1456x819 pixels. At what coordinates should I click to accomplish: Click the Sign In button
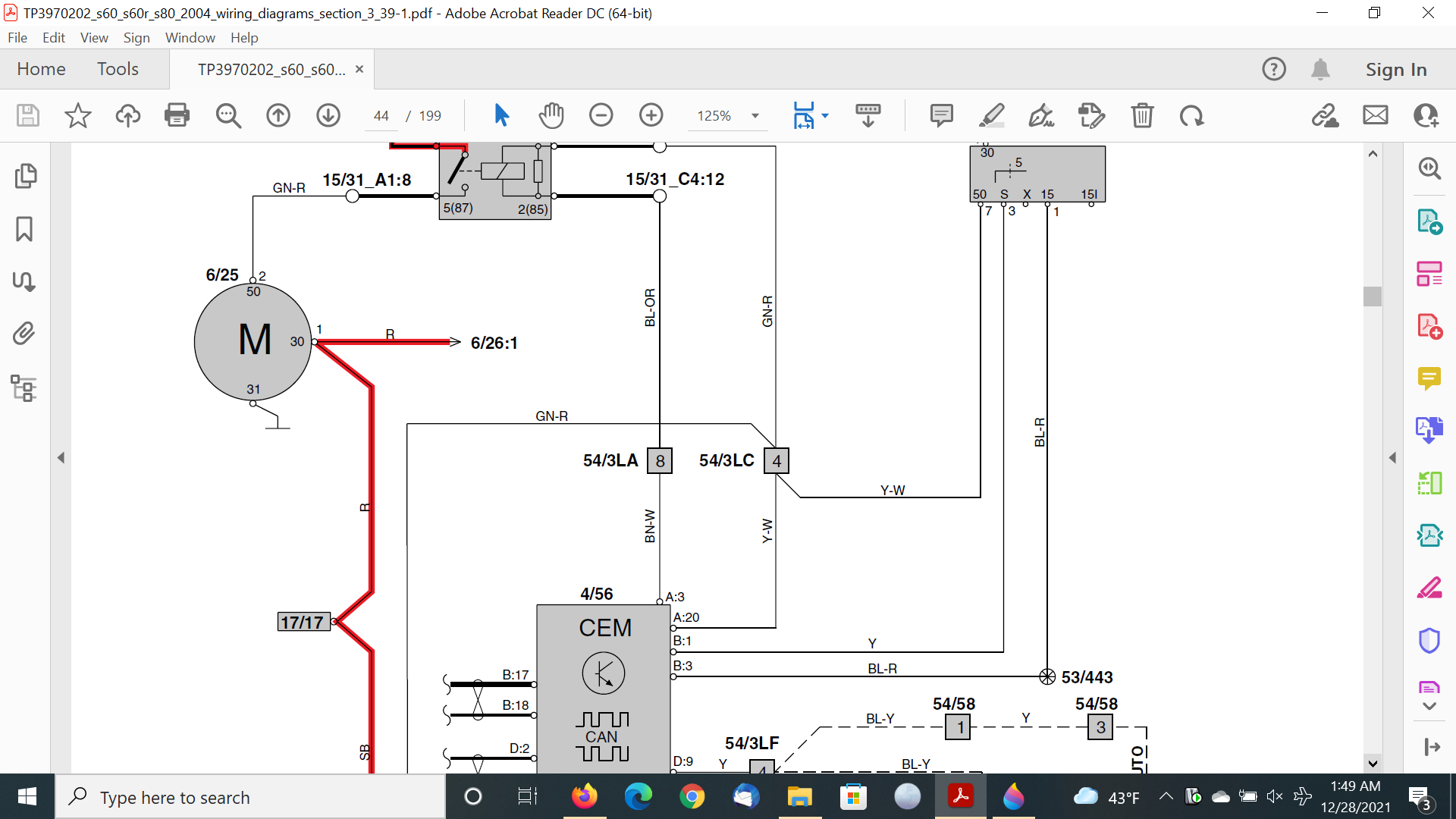(x=1395, y=69)
